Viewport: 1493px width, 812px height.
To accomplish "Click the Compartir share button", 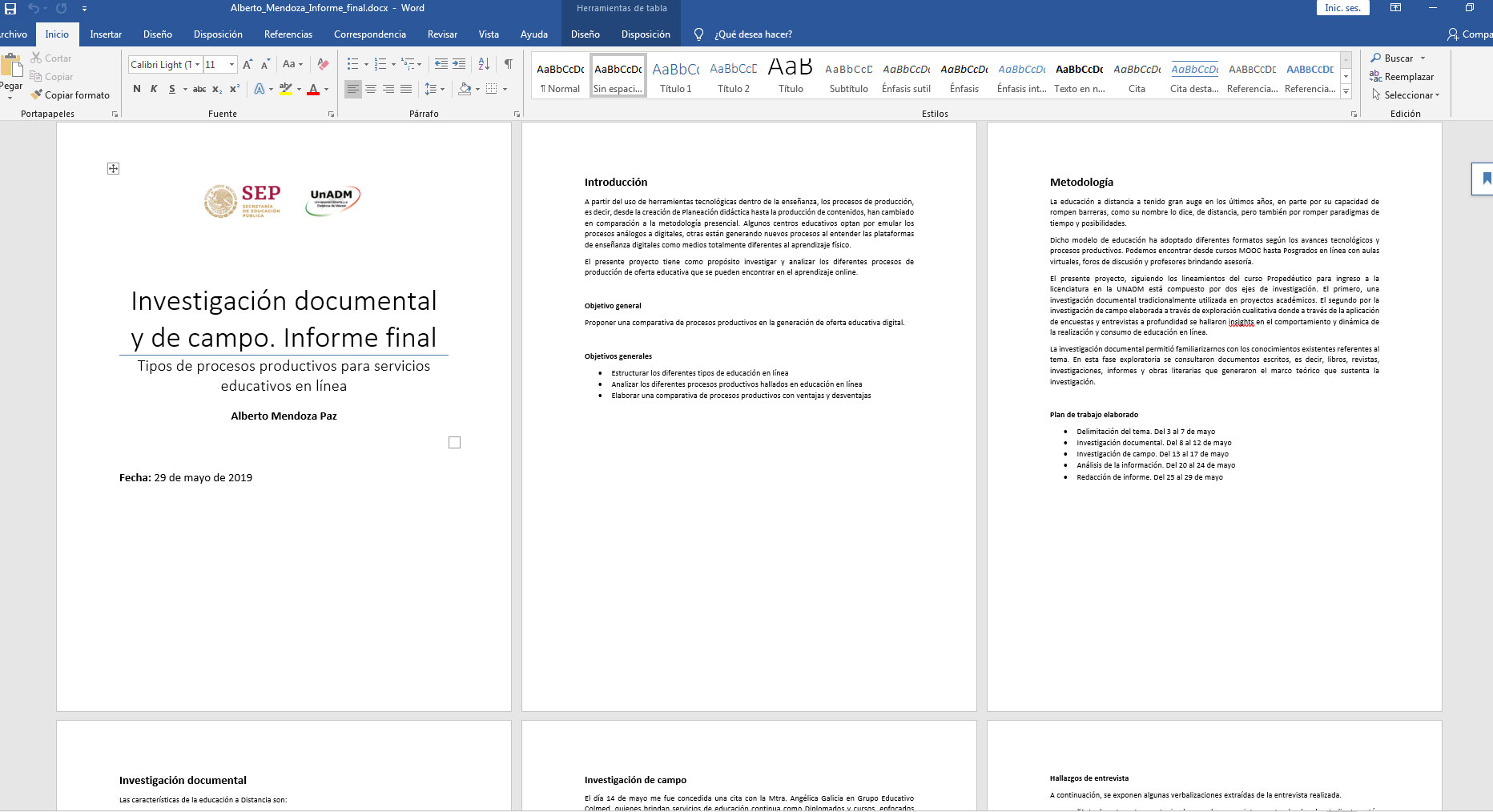I will pos(1470,34).
